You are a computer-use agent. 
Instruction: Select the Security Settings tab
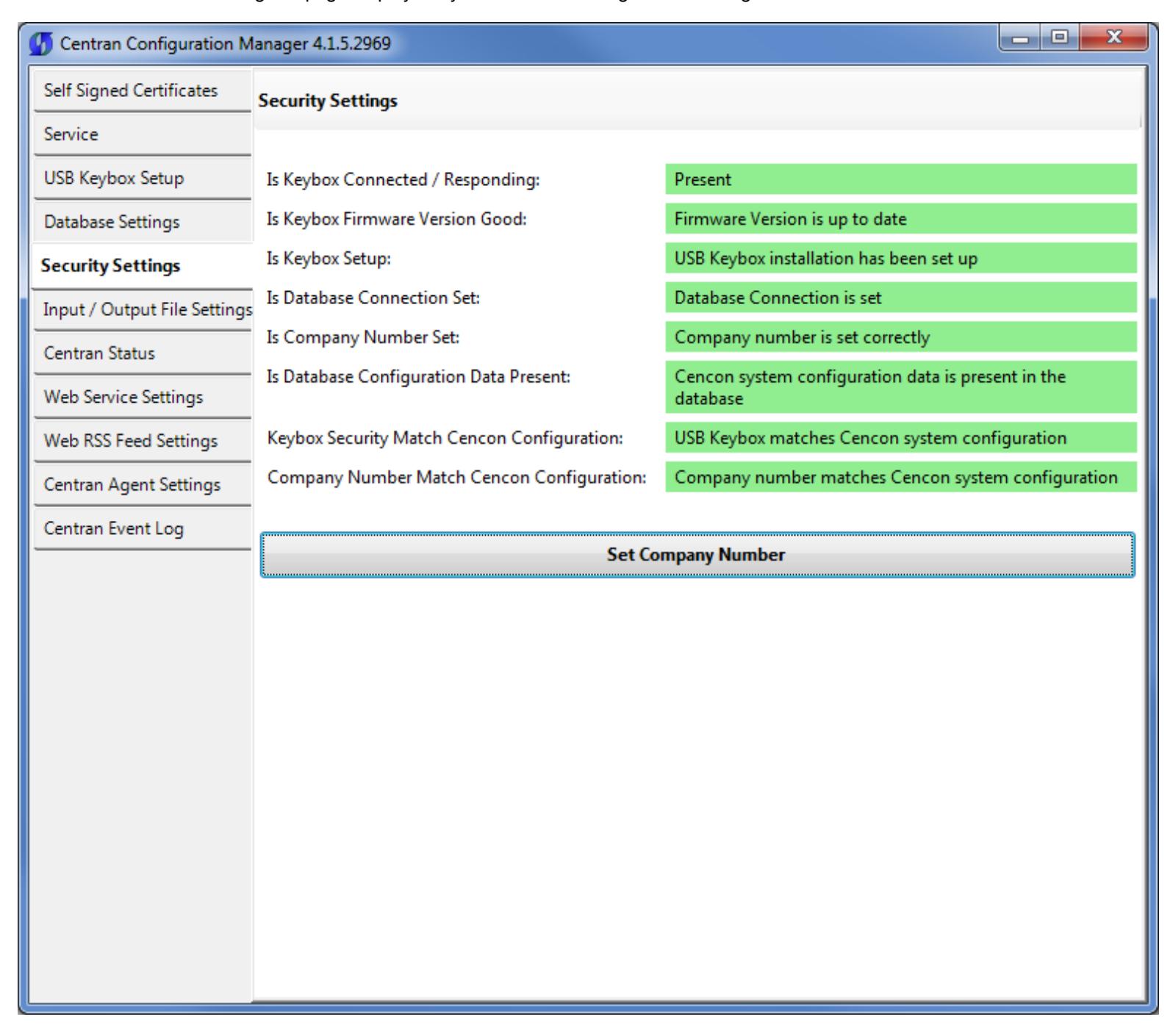pos(143,266)
